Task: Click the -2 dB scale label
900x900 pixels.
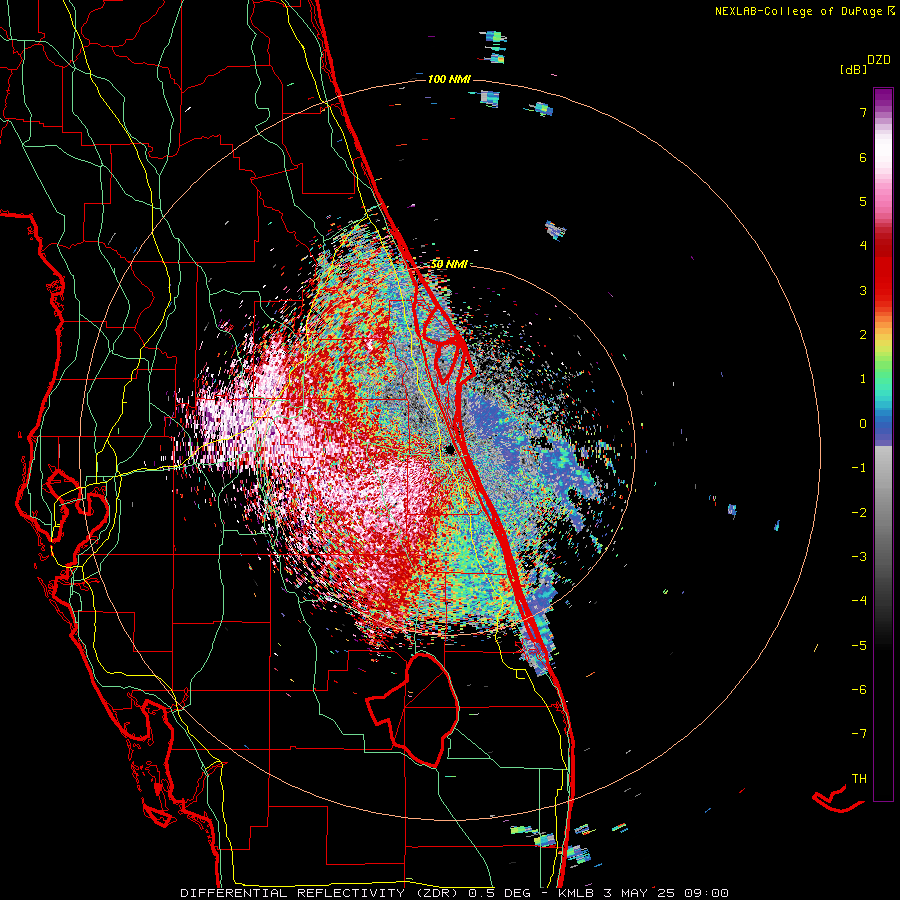Action: [859, 512]
